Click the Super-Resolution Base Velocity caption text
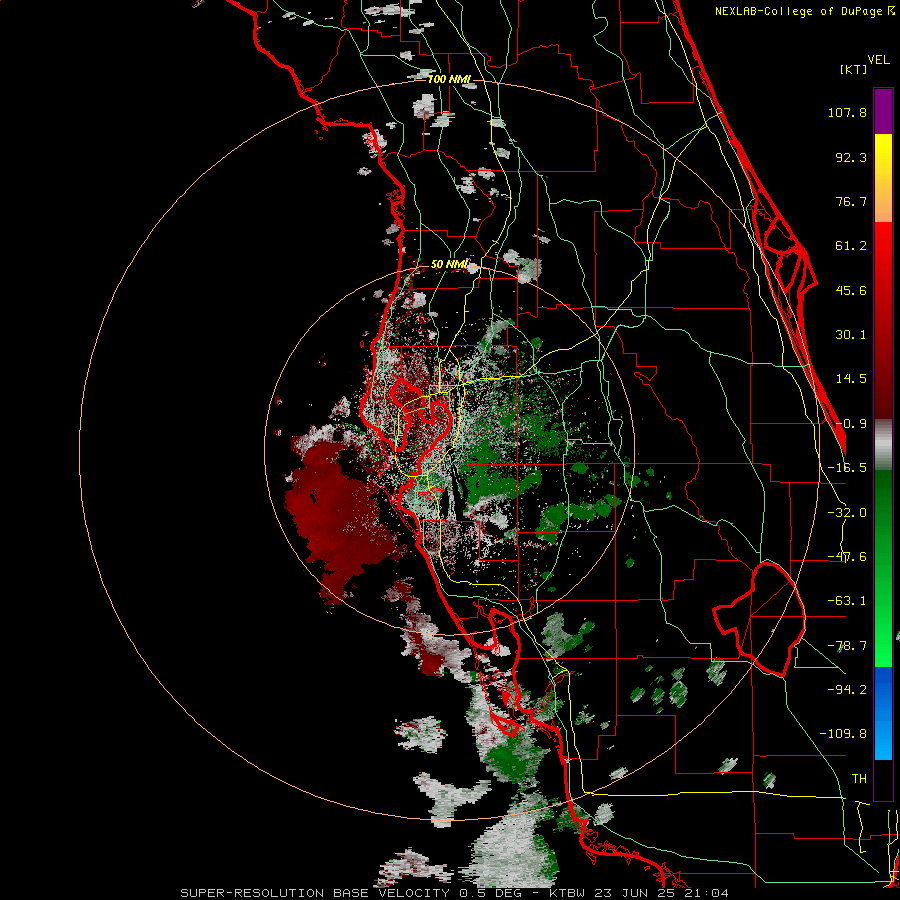This screenshot has width=900, height=900. pos(454,893)
